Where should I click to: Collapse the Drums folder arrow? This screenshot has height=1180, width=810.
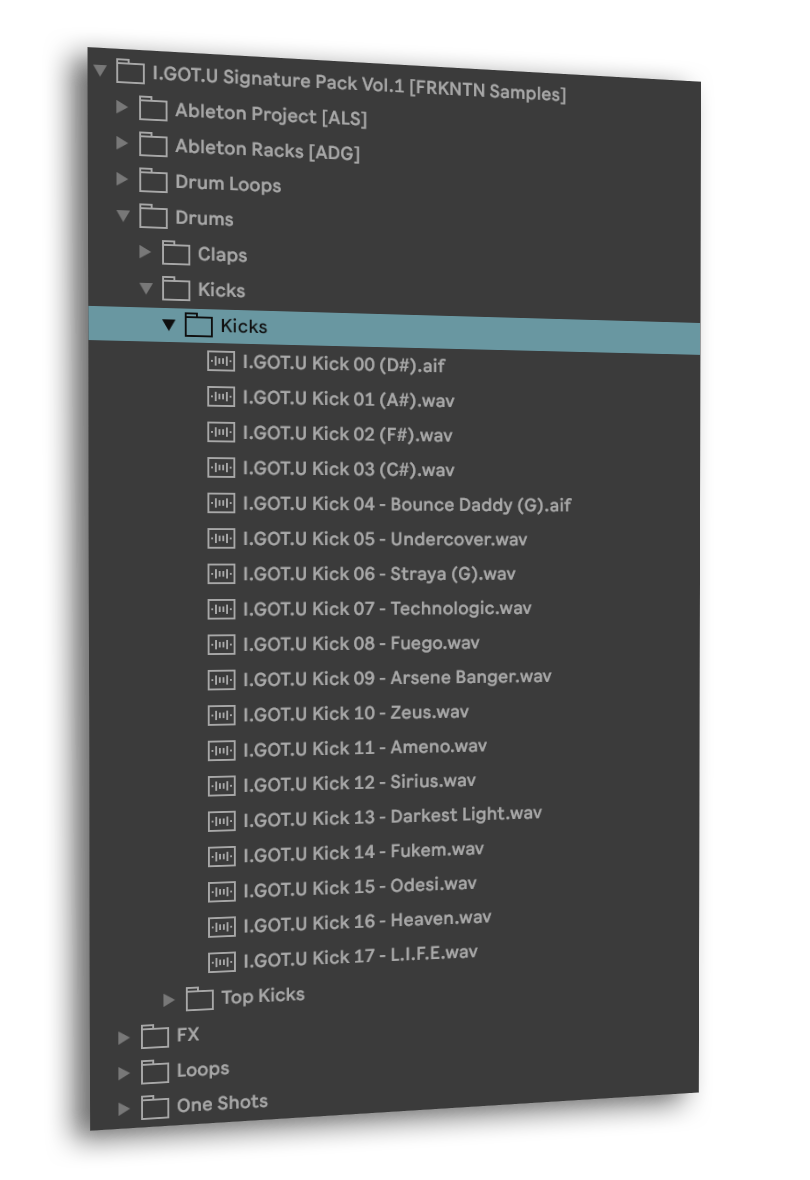(x=123, y=215)
